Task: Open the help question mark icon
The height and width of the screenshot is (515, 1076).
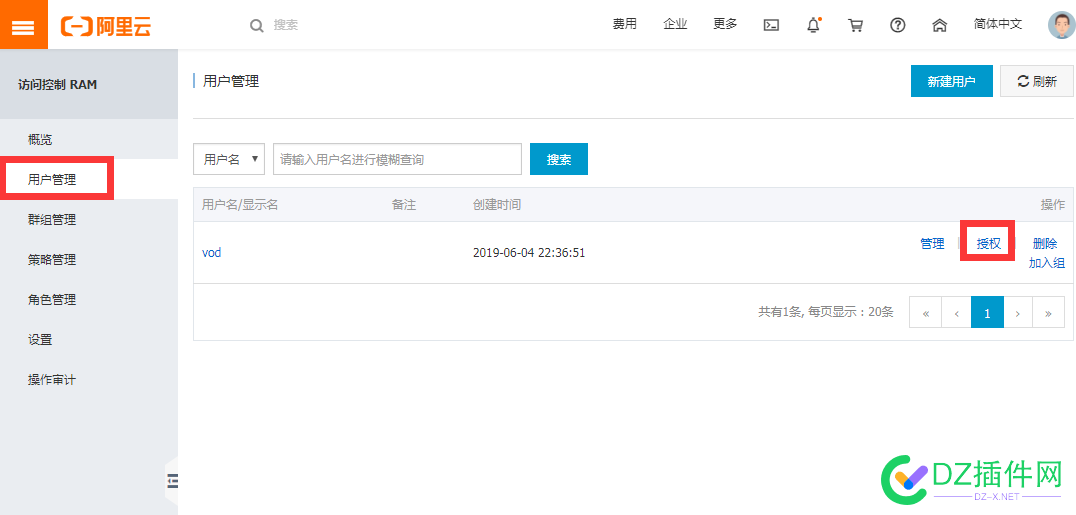Action: pyautogui.click(x=898, y=25)
